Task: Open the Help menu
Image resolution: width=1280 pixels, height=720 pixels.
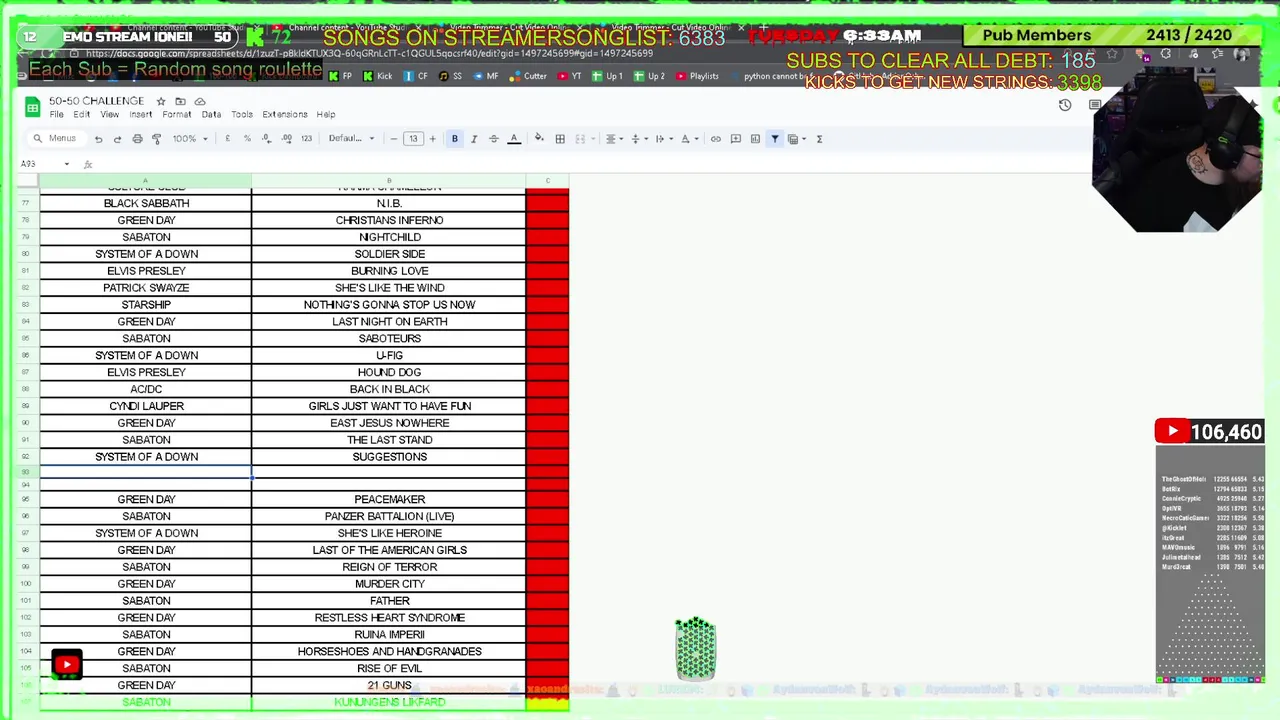Action: (325, 114)
